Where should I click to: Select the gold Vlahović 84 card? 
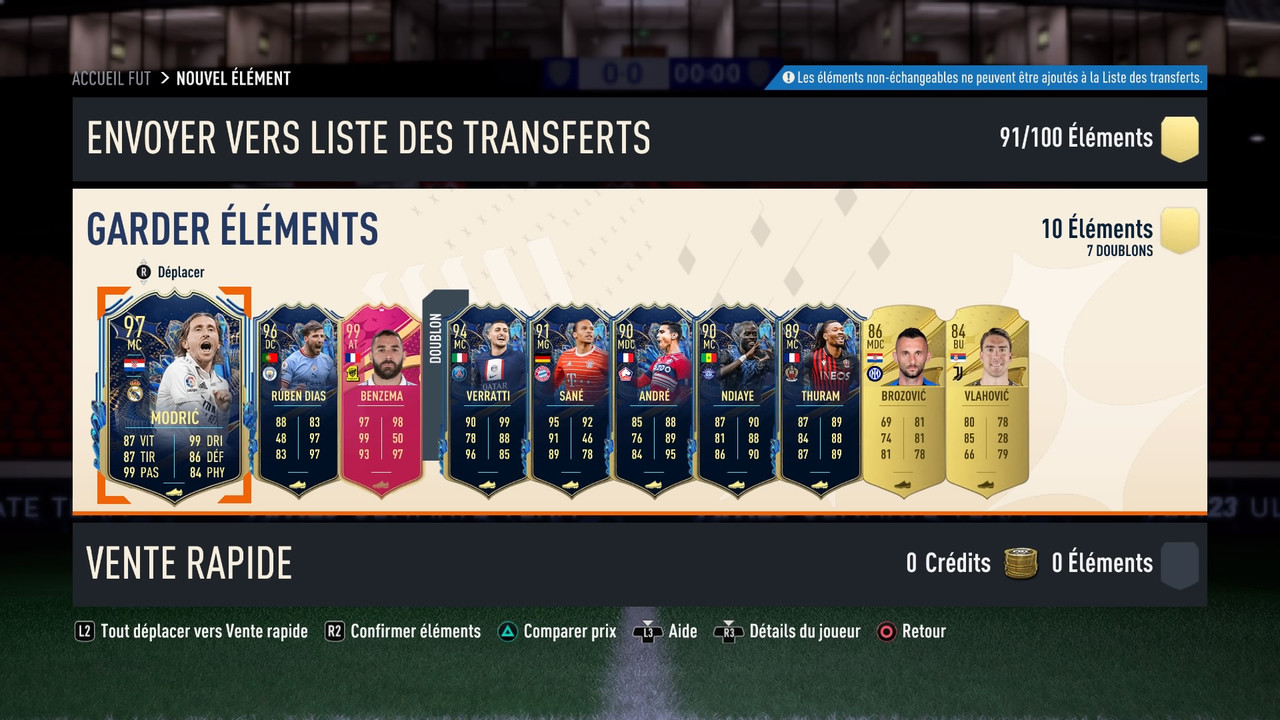coord(987,400)
